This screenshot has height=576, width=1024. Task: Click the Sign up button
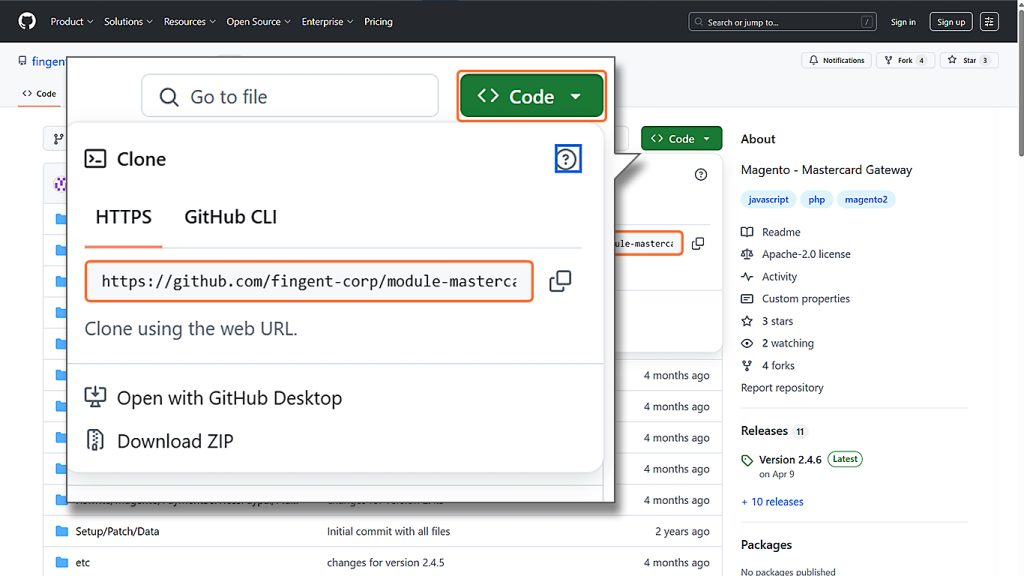[950, 21]
